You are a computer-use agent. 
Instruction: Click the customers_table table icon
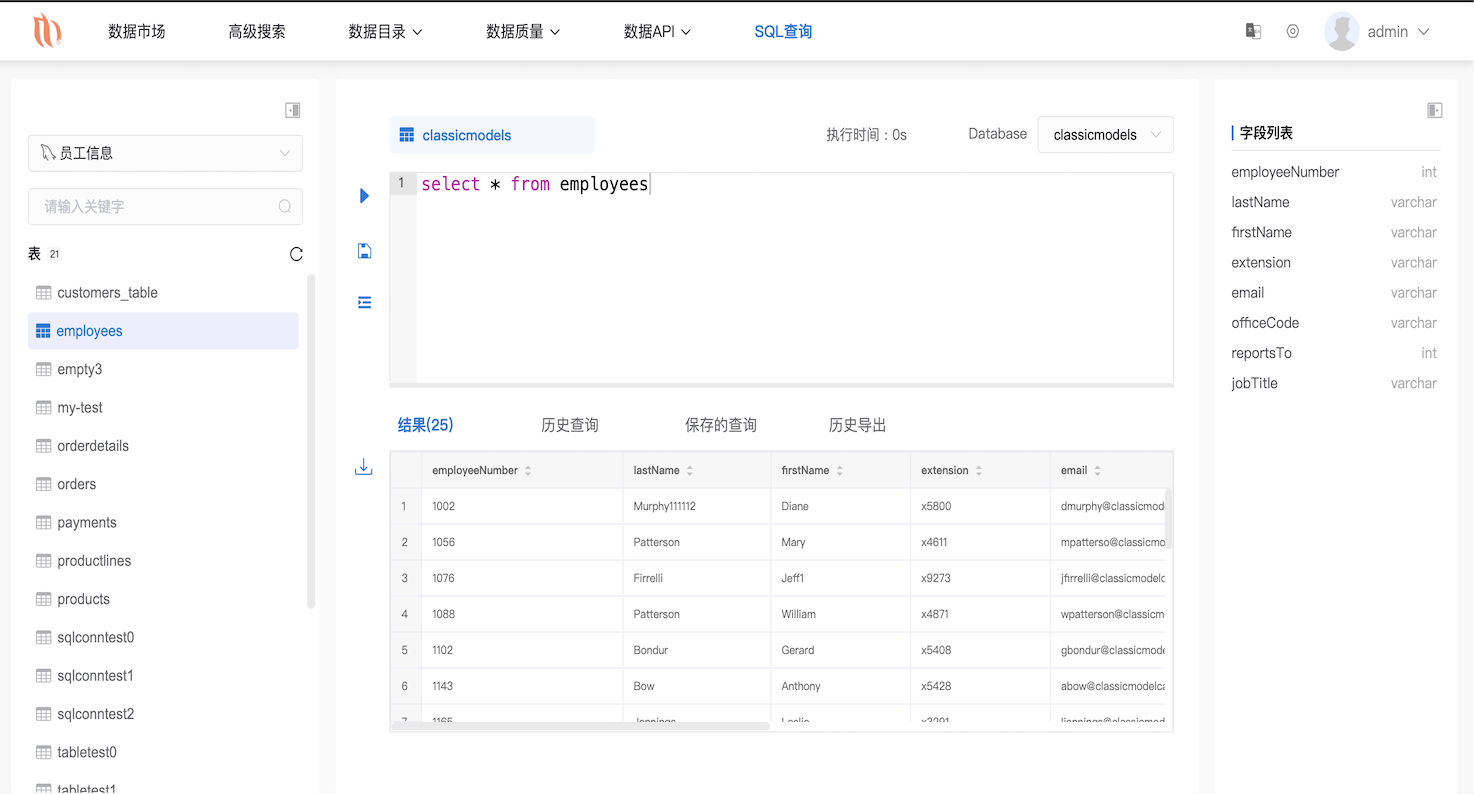coord(43,293)
